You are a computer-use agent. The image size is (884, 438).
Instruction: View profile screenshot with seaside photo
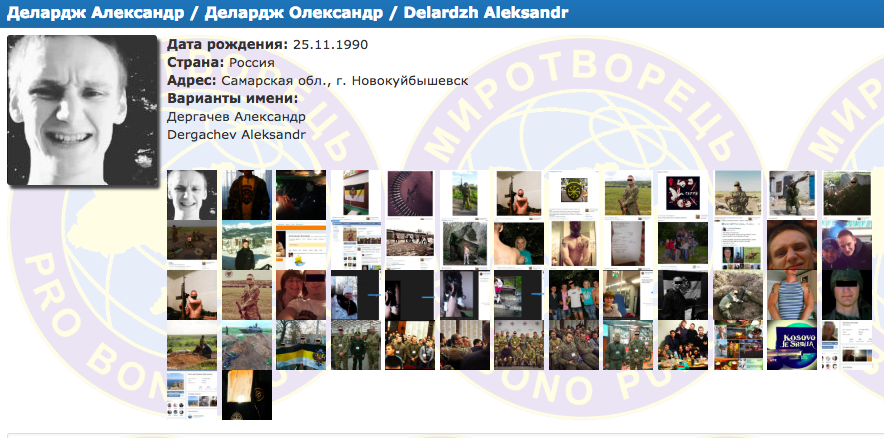click(x=192, y=395)
